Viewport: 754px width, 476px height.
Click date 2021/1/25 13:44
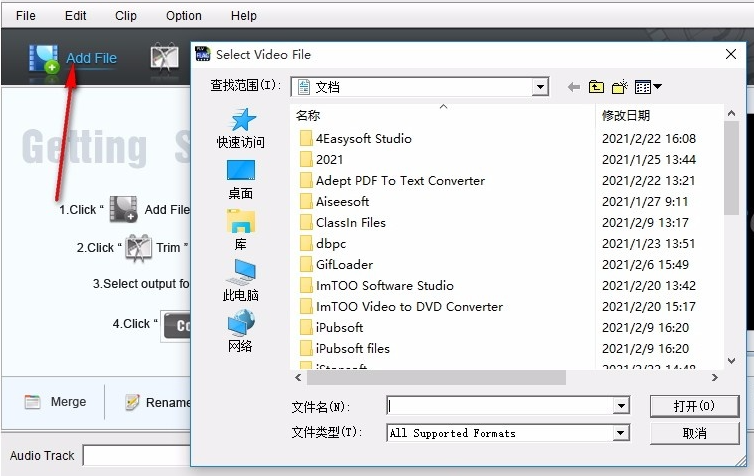pos(649,159)
